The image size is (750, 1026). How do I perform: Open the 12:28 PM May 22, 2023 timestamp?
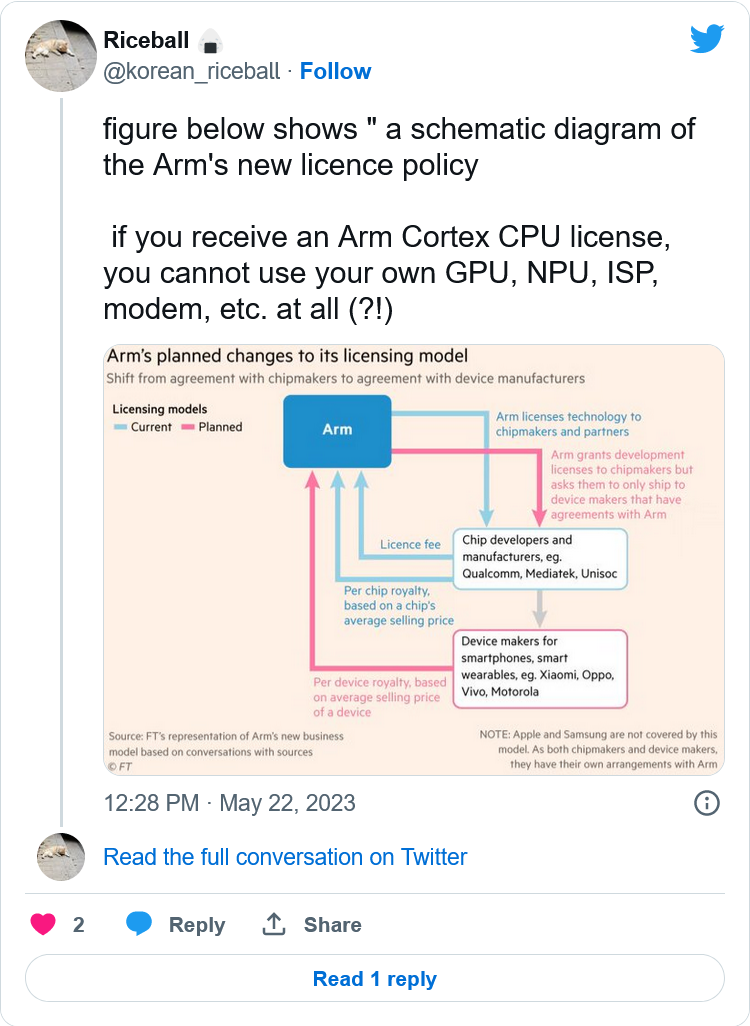tap(229, 803)
